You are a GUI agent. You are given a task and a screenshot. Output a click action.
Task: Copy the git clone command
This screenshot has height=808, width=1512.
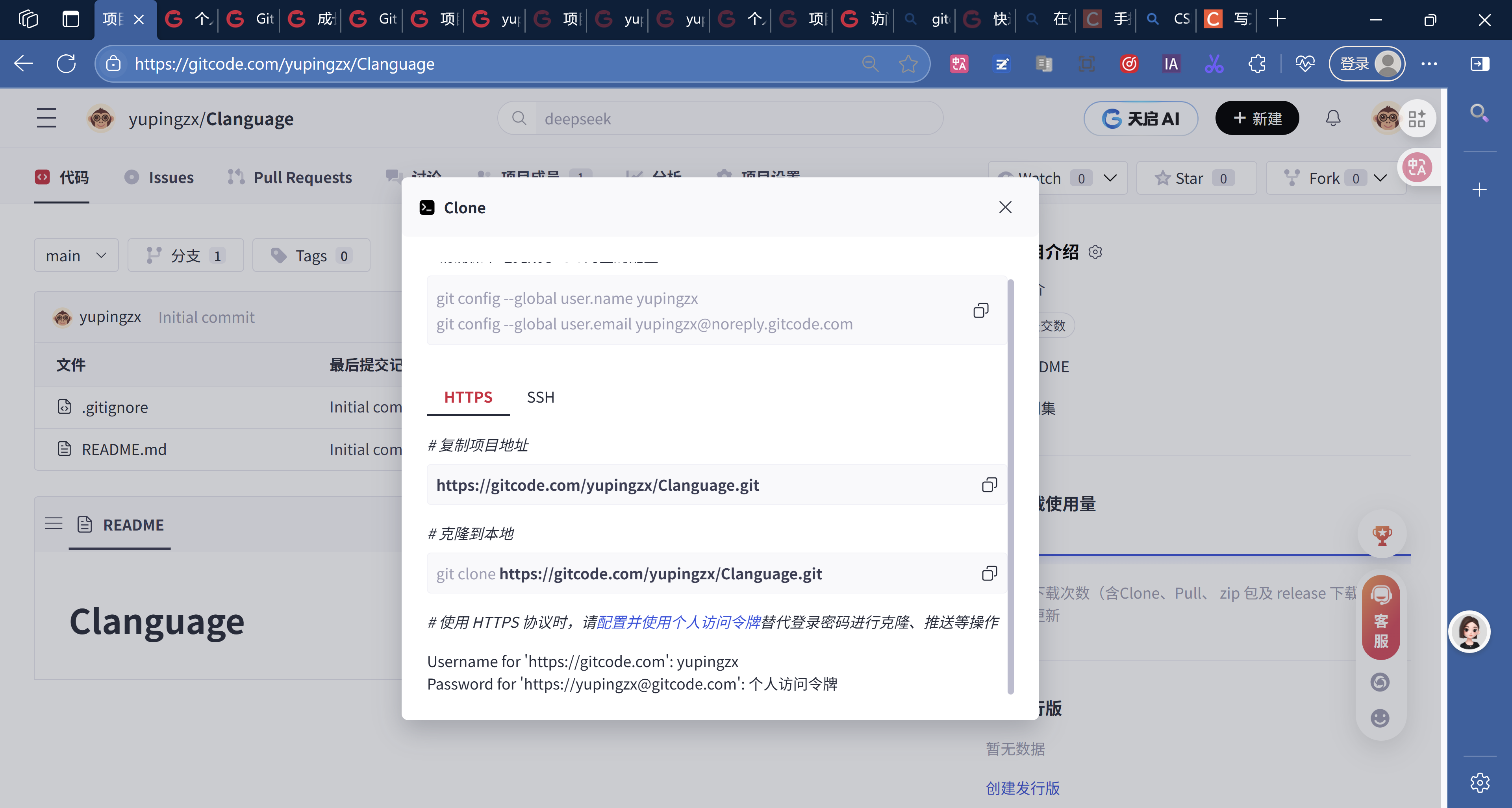(989, 574)
